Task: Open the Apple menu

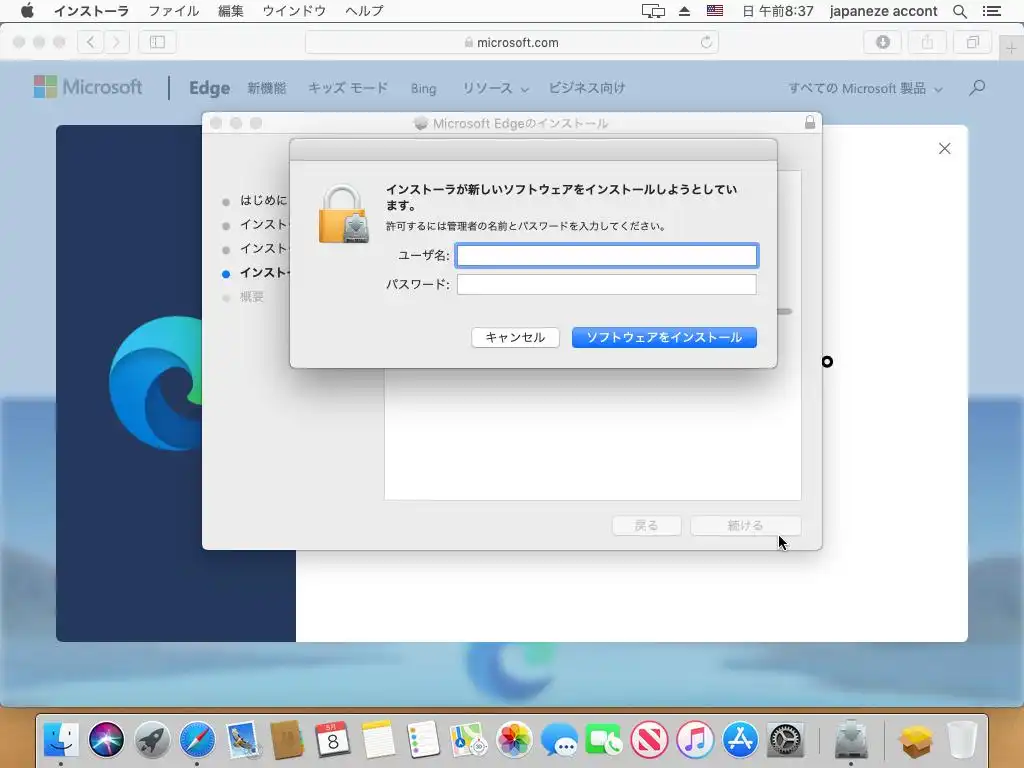Action: click(x=27, y=11)
